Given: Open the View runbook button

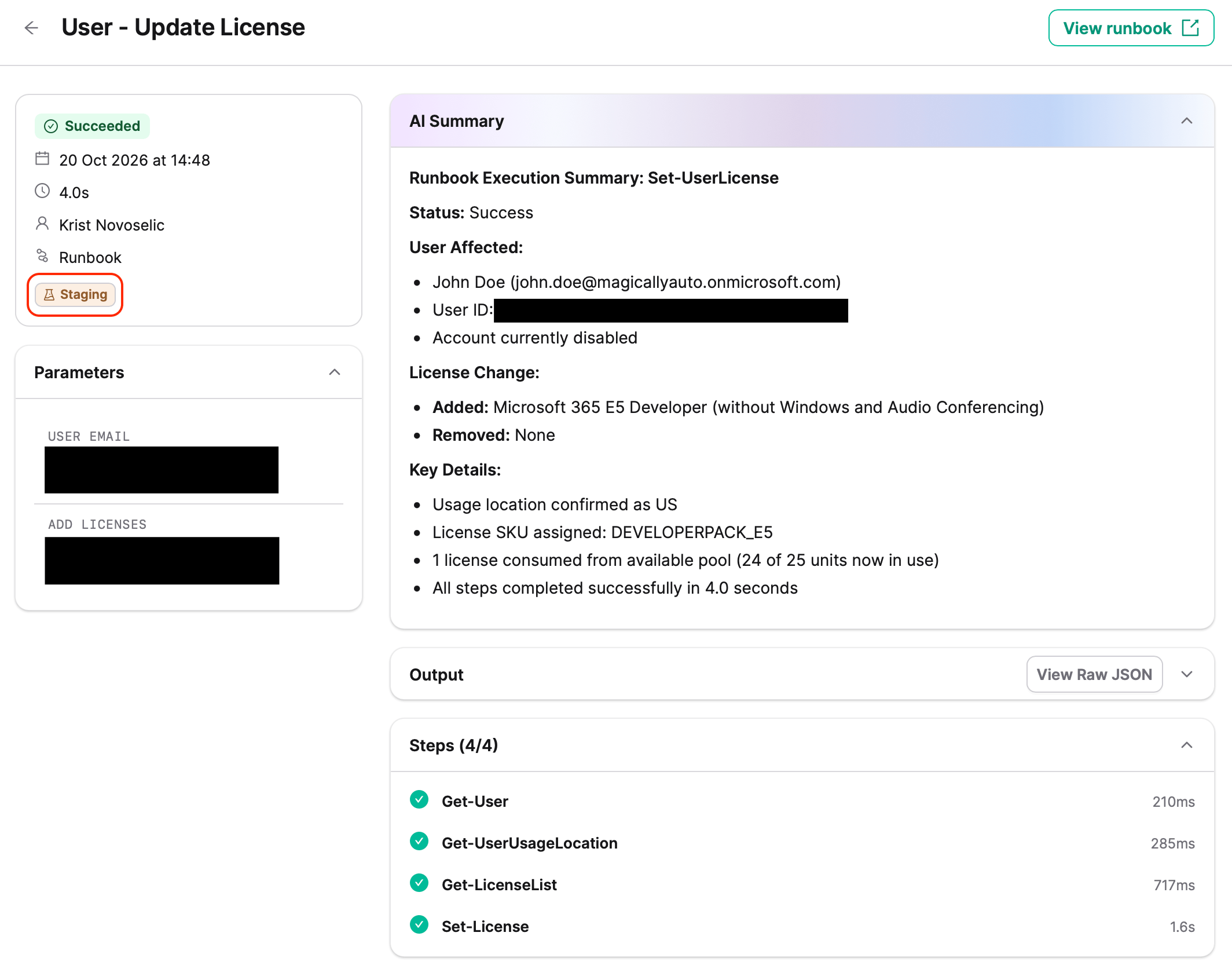Looking at the screenshot, I should click(1131, 28).
